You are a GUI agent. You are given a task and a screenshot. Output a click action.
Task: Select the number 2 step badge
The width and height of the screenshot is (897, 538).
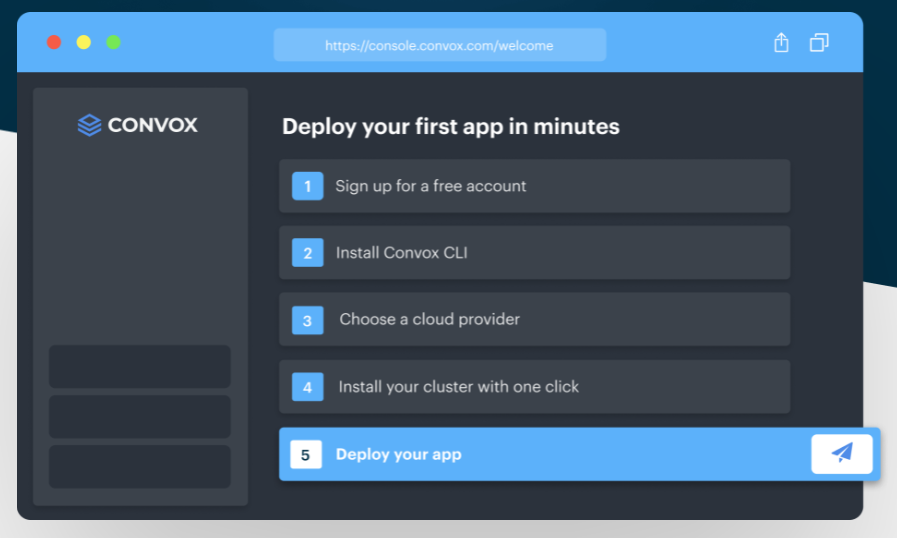[x=307, y=253]
